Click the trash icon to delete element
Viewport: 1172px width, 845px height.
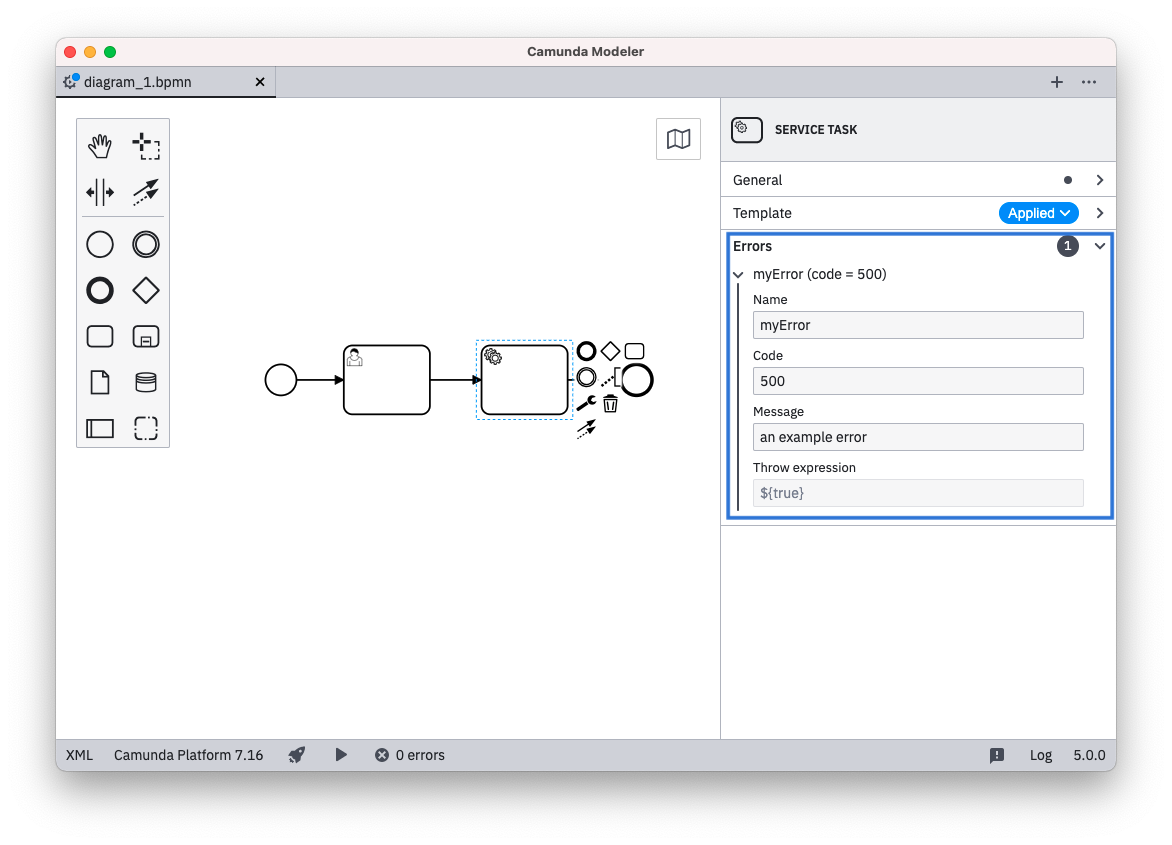tap(610, 404)
